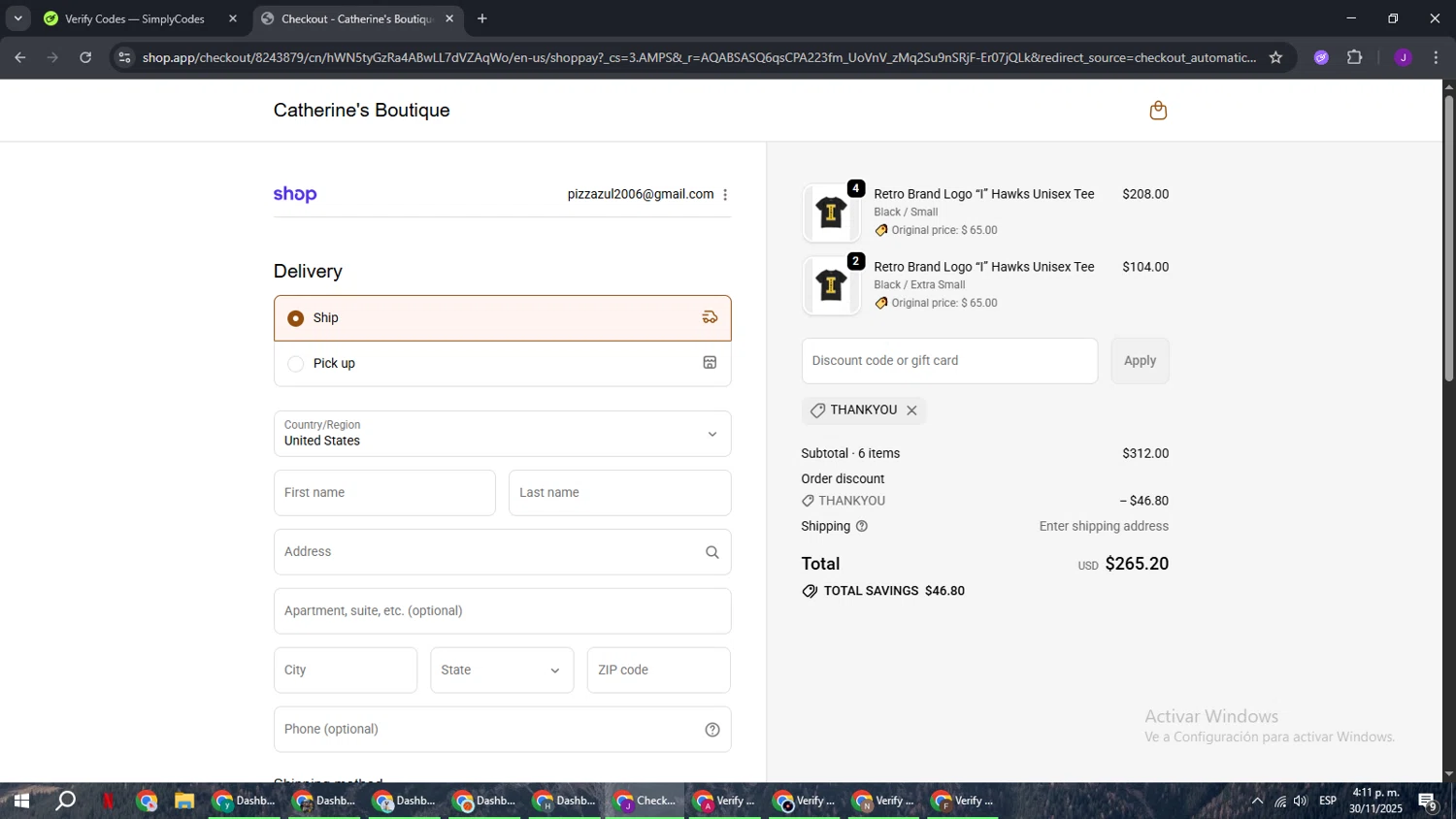Switch to Checkout - Catherine's Boutique tab

(x=356, y=18)
